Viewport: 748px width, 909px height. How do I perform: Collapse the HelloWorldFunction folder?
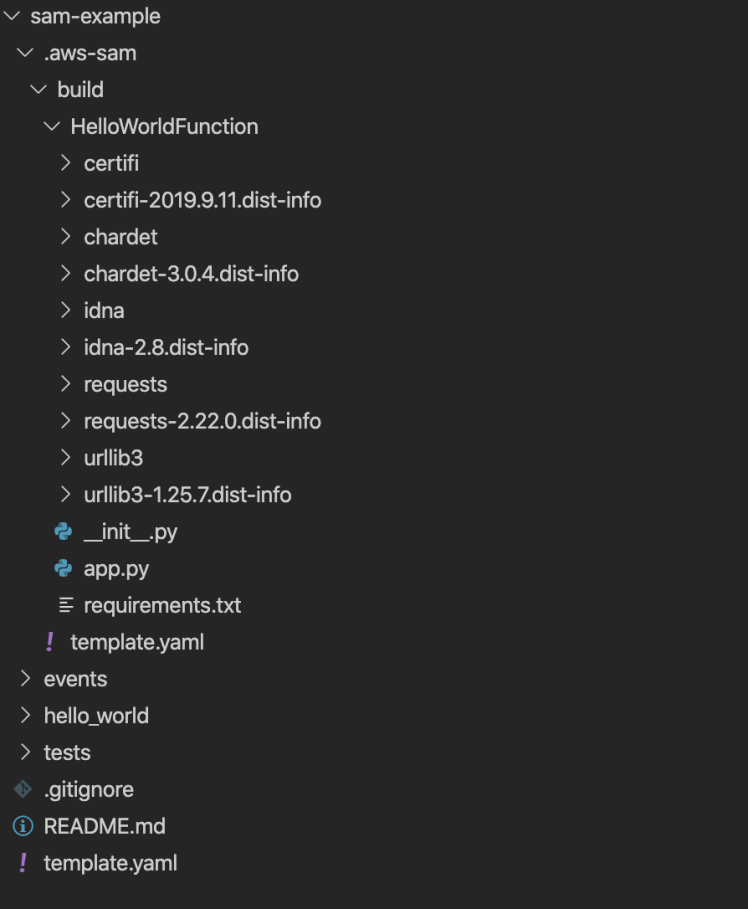click(x=52, y=127)
